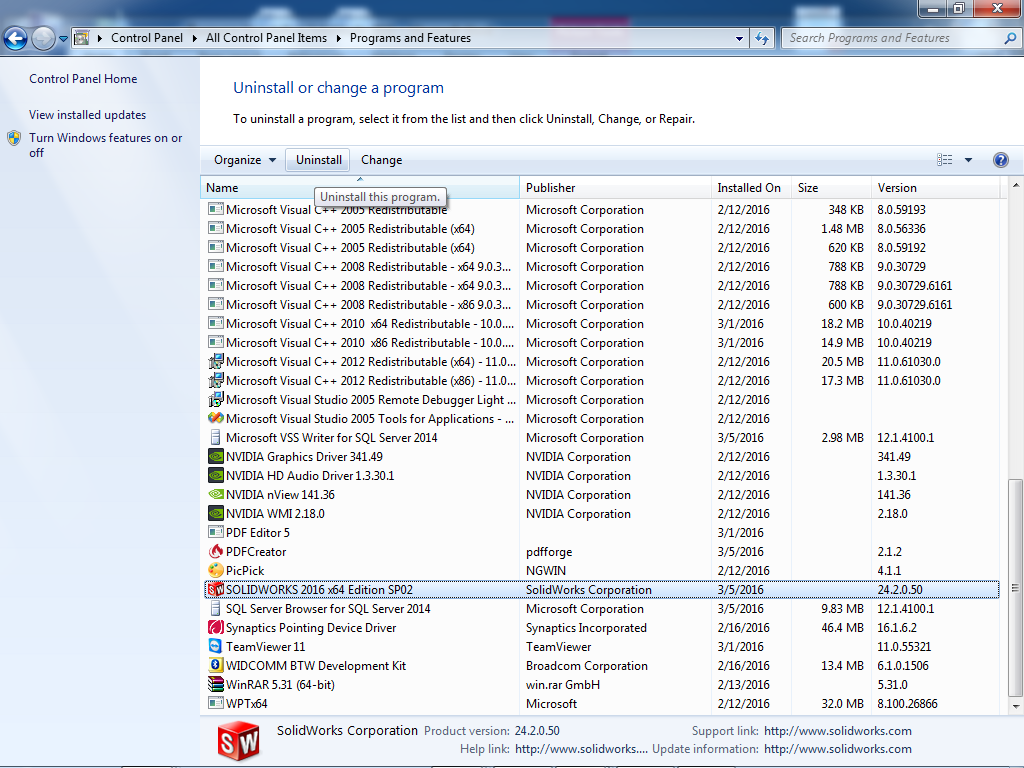Screen dimensions: 1024x768
Task: Select Visual Studio 2005 Remote Debugger icon
Action: coord(216,399)
